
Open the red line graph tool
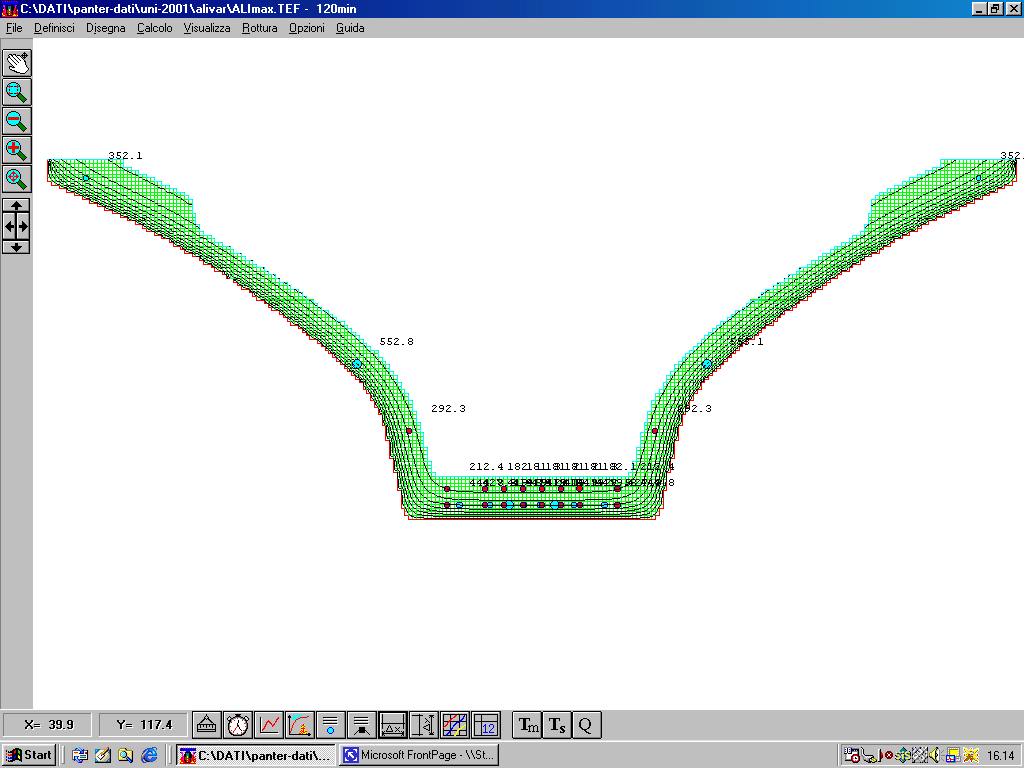pos(269,724)
